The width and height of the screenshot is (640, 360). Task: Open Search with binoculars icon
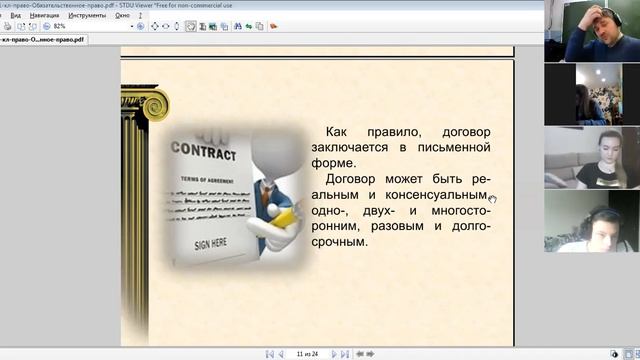238,27
